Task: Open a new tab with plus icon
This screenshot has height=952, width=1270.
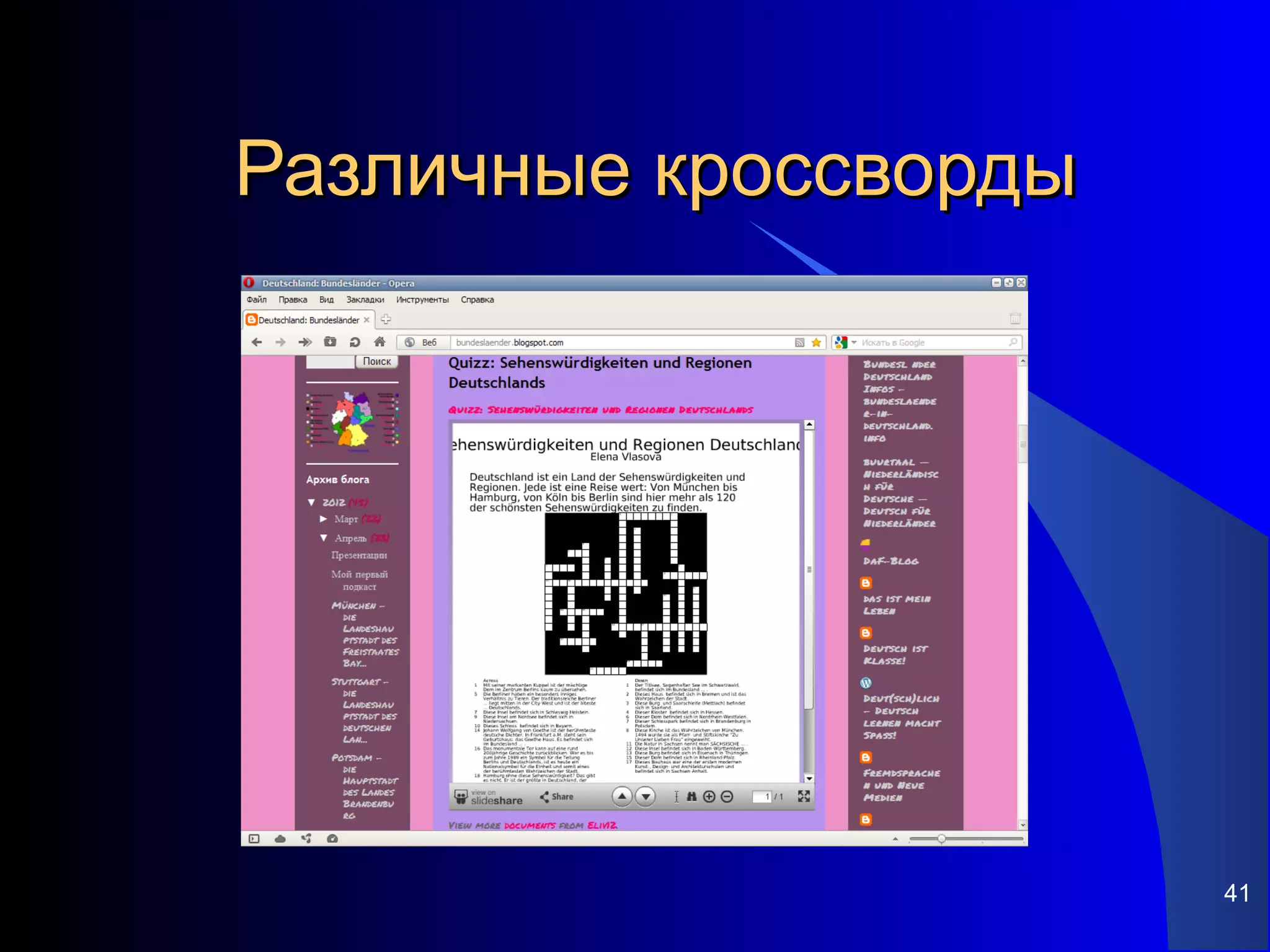Action: click(386, 319)
